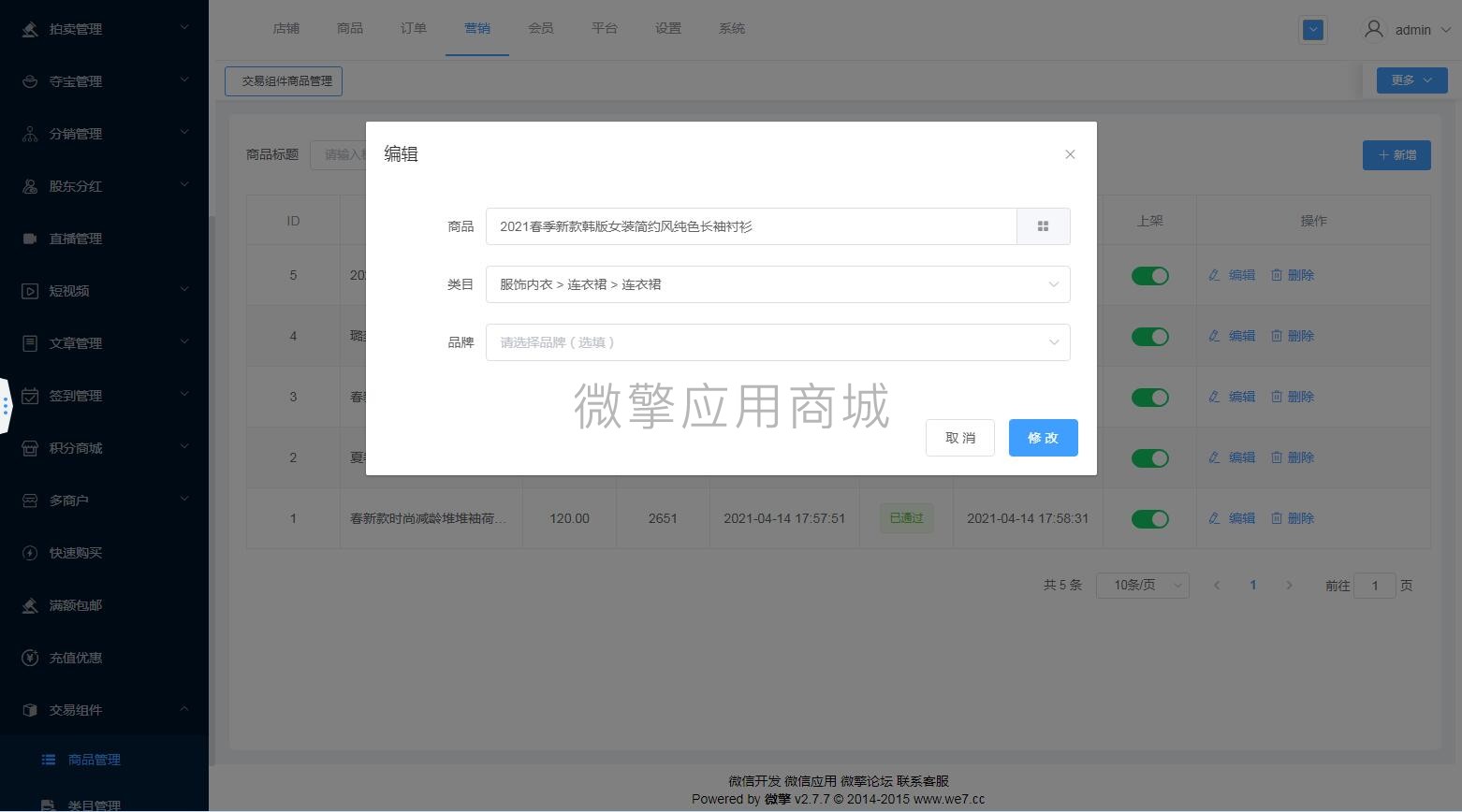This screenshot has height=812, width=1462.
Task: Click the 微信开发 footer link
Action: click(x=754, y=781)
